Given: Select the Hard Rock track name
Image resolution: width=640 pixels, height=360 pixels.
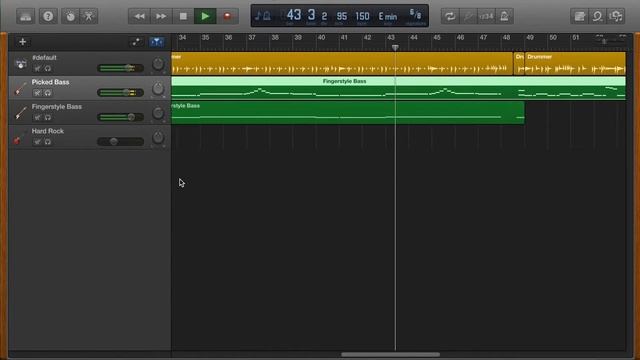Looking at the screenshot, I should (48, 131).
